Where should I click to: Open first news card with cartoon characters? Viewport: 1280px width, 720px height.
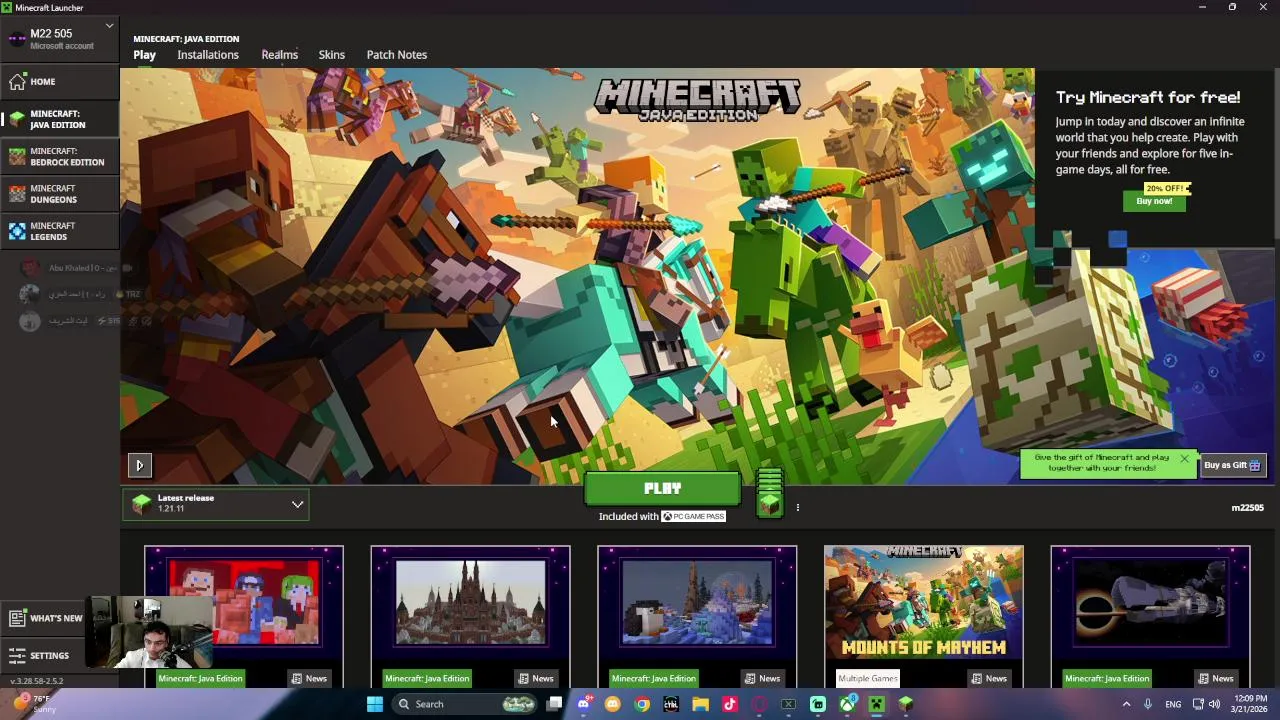(244, 616)
